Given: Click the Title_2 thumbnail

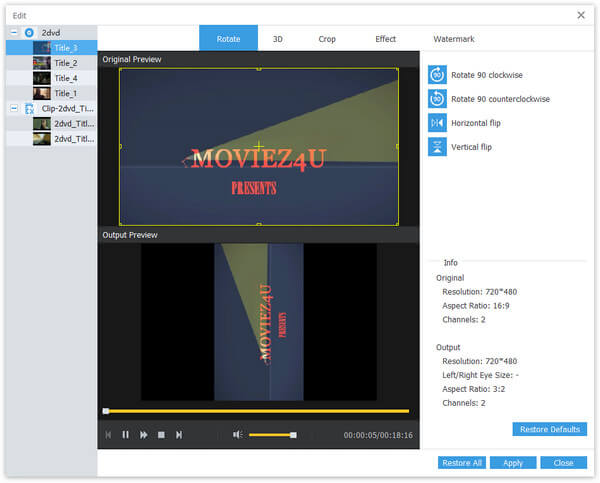Looking at the screenshot, I should pos(42,63).
